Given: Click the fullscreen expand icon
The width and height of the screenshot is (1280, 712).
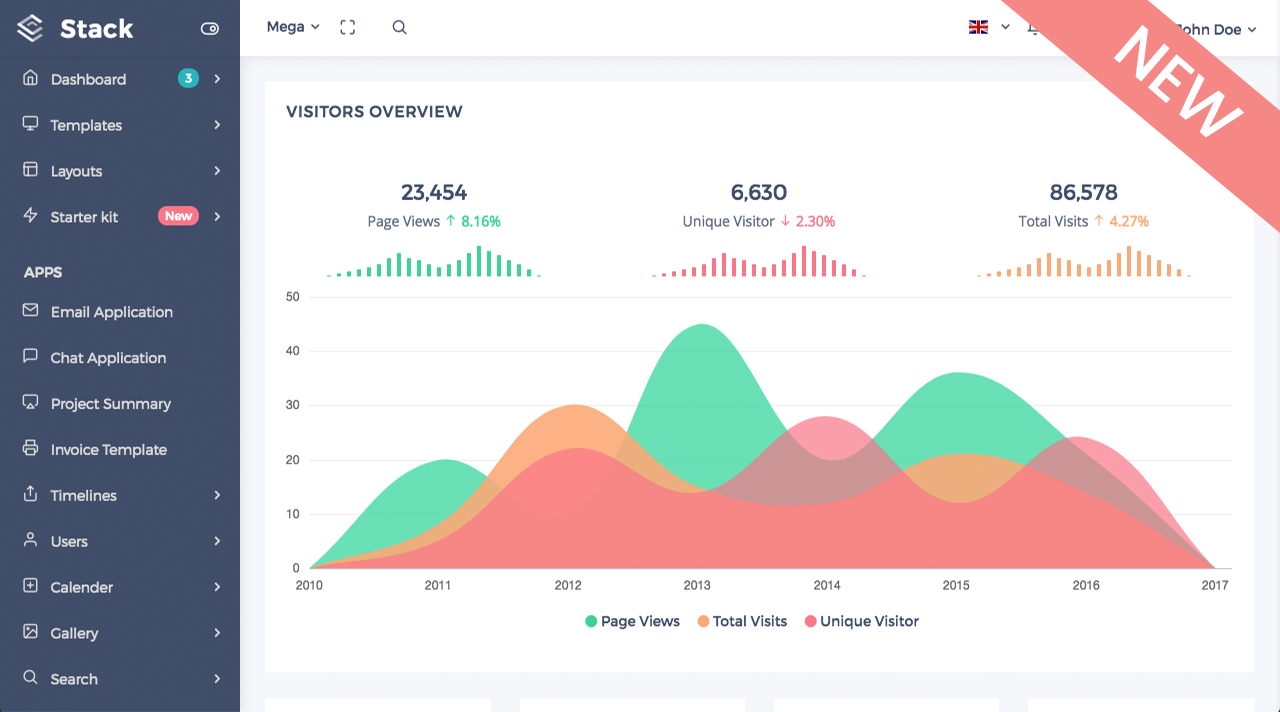Looking at the screenshot, I should point(348,28).
